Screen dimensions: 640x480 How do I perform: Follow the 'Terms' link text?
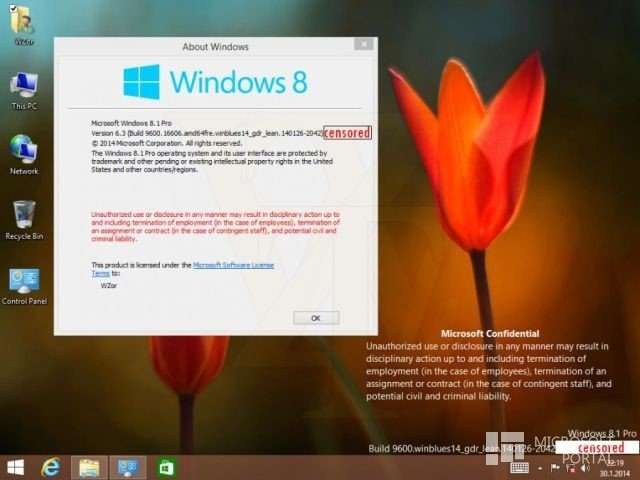(x=100, y=273)
